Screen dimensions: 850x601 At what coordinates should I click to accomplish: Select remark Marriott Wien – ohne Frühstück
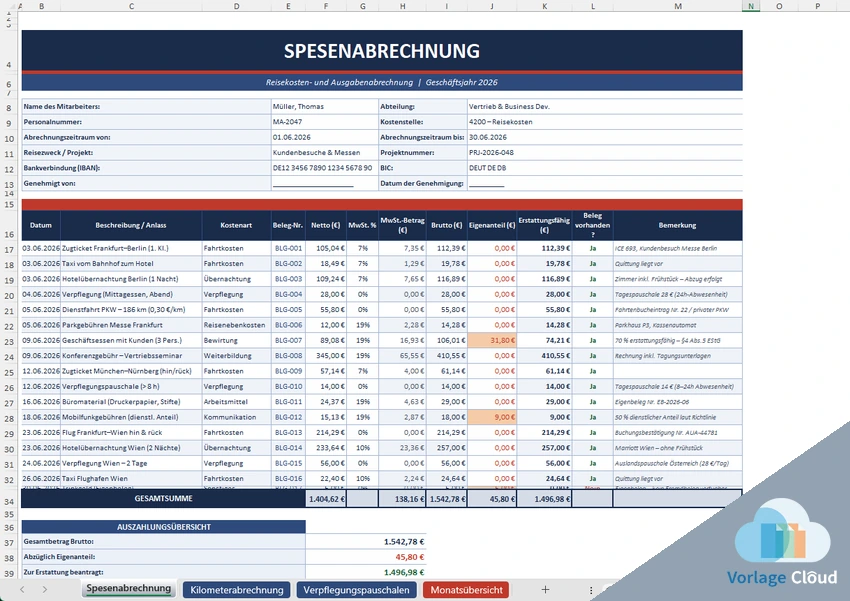pos(678,448)
